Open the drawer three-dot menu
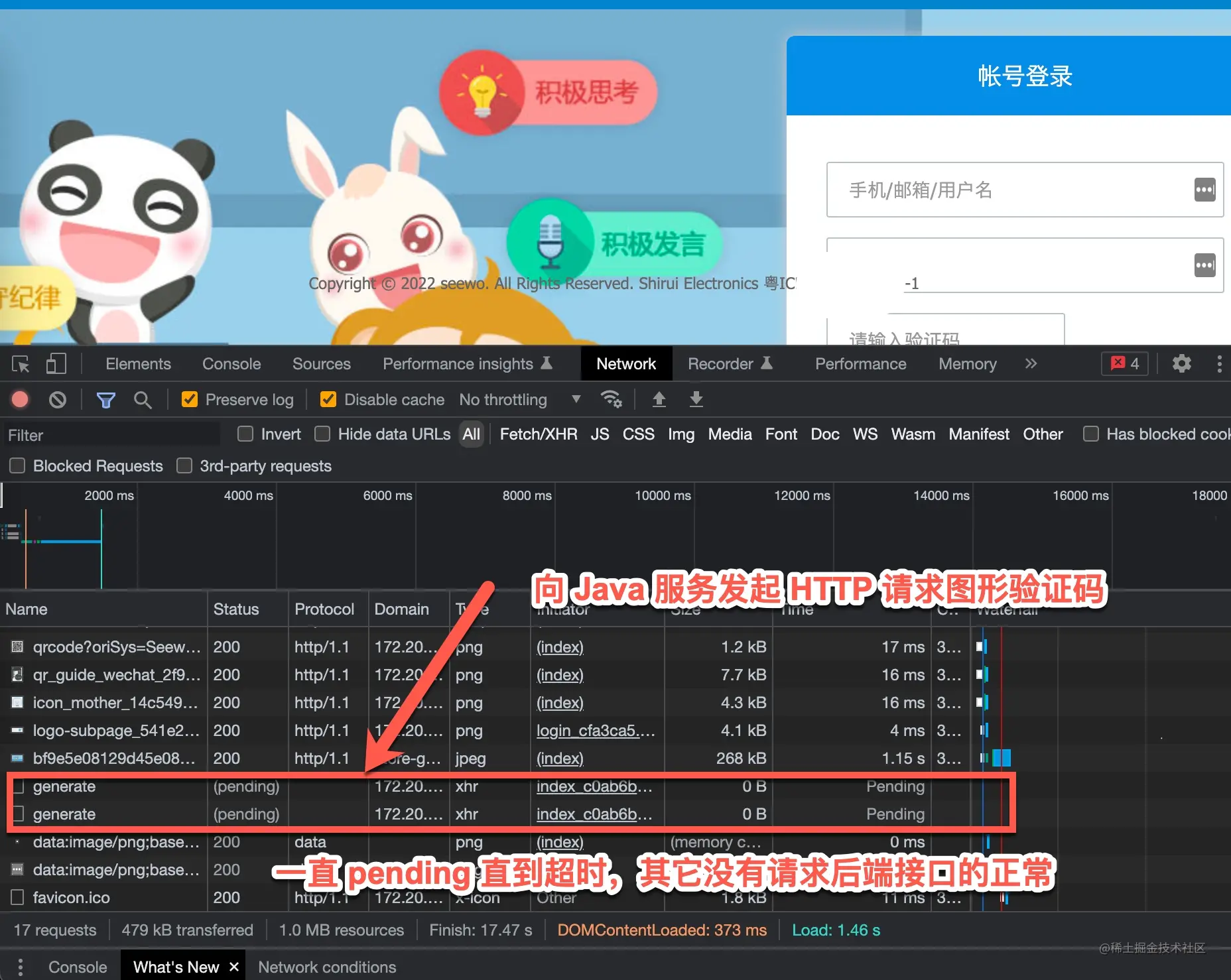The image size is (1231, 980). [x=21, y=967]
